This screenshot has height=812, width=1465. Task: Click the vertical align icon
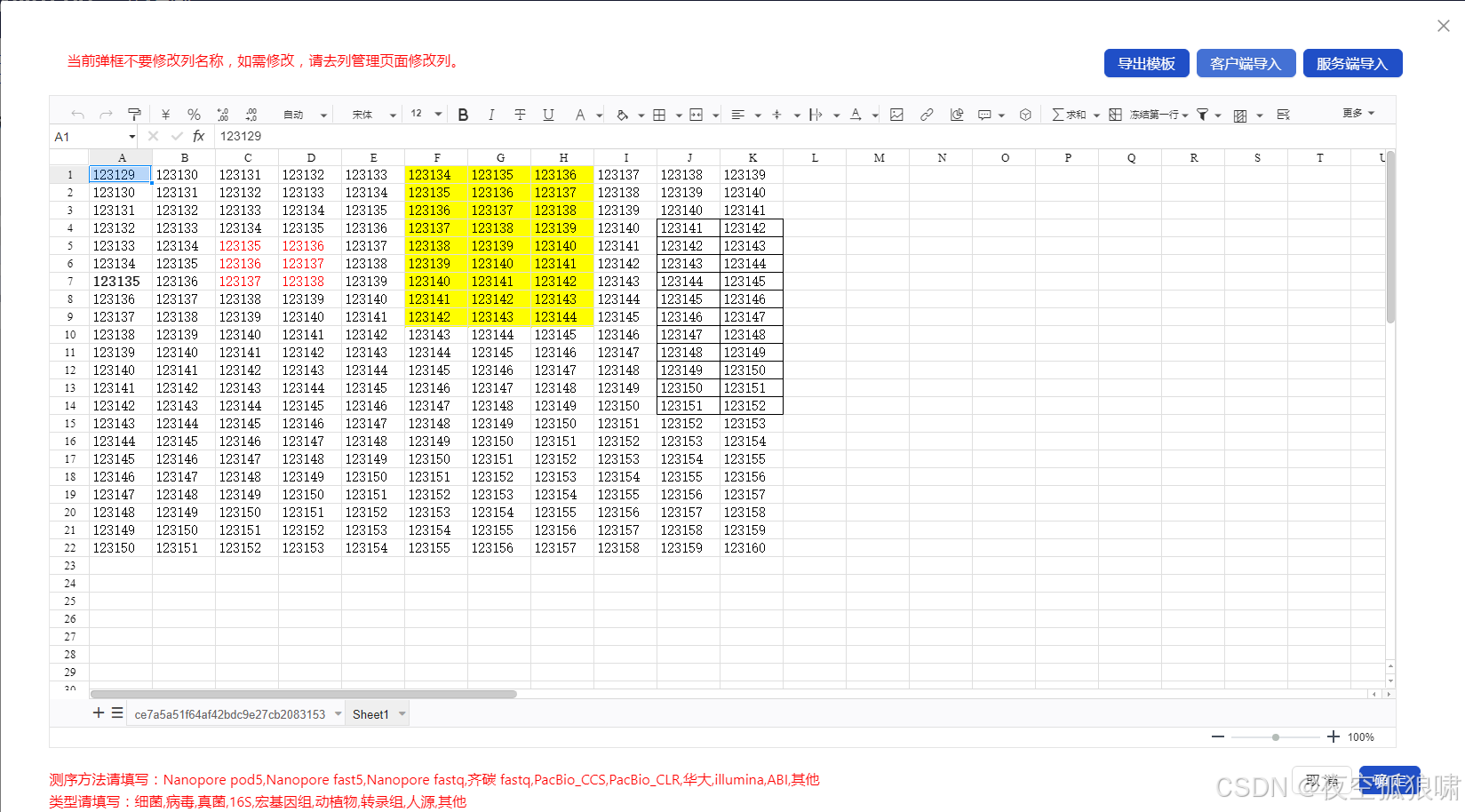(776, 115)
